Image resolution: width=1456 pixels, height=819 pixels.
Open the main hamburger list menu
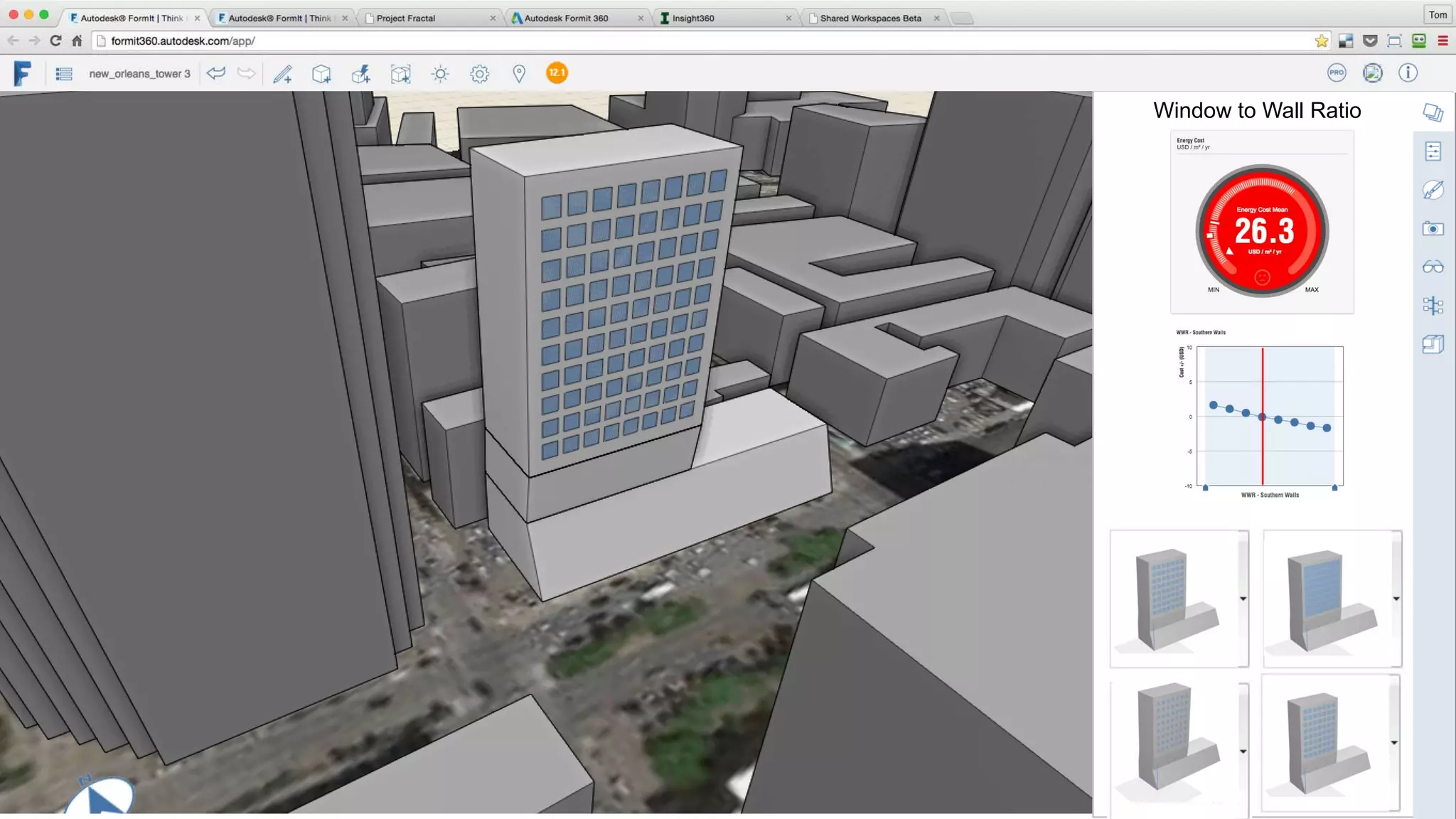[64, 74]
